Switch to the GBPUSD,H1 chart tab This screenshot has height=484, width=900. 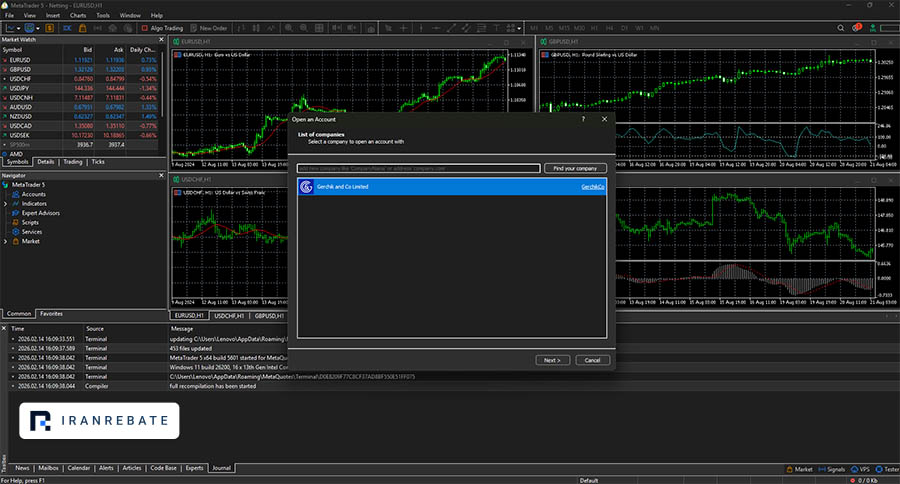[x=269, y=316]
